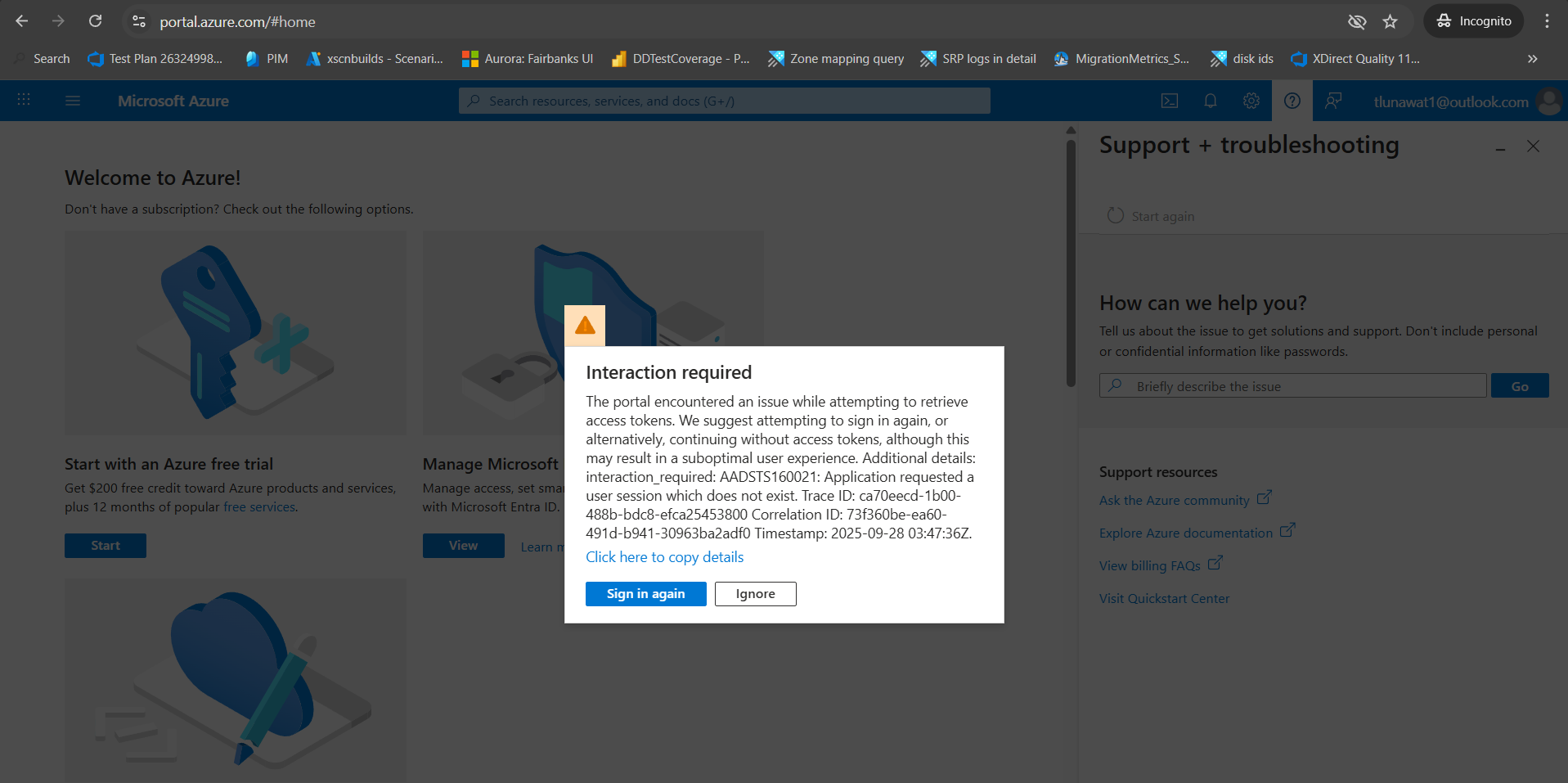Open the MigrationMetrics bookmark
This screenshot has width=1568, height=783.
click(1121, 59)
